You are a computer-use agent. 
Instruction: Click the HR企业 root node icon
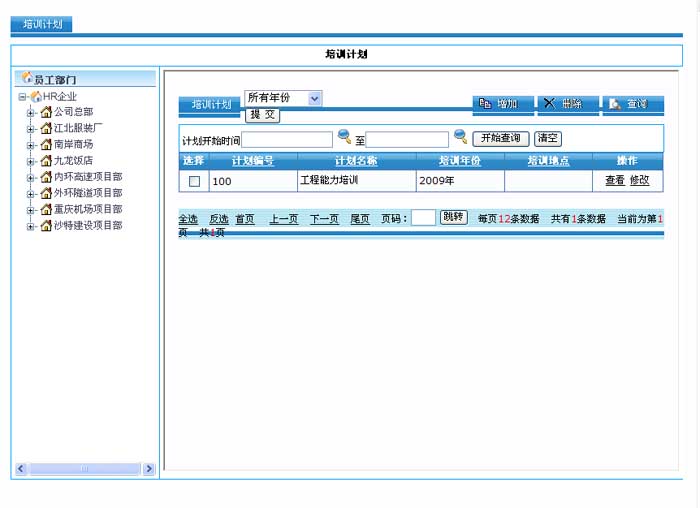coord(36,96)
